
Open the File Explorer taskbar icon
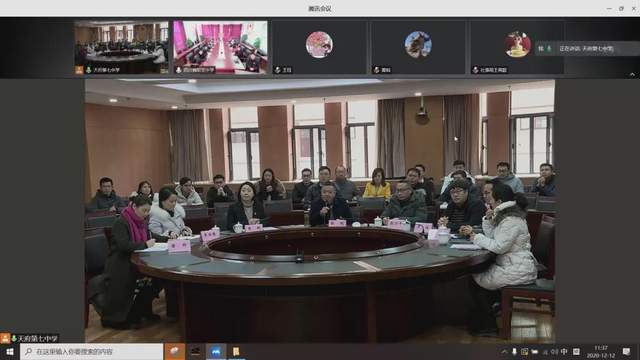236,351
